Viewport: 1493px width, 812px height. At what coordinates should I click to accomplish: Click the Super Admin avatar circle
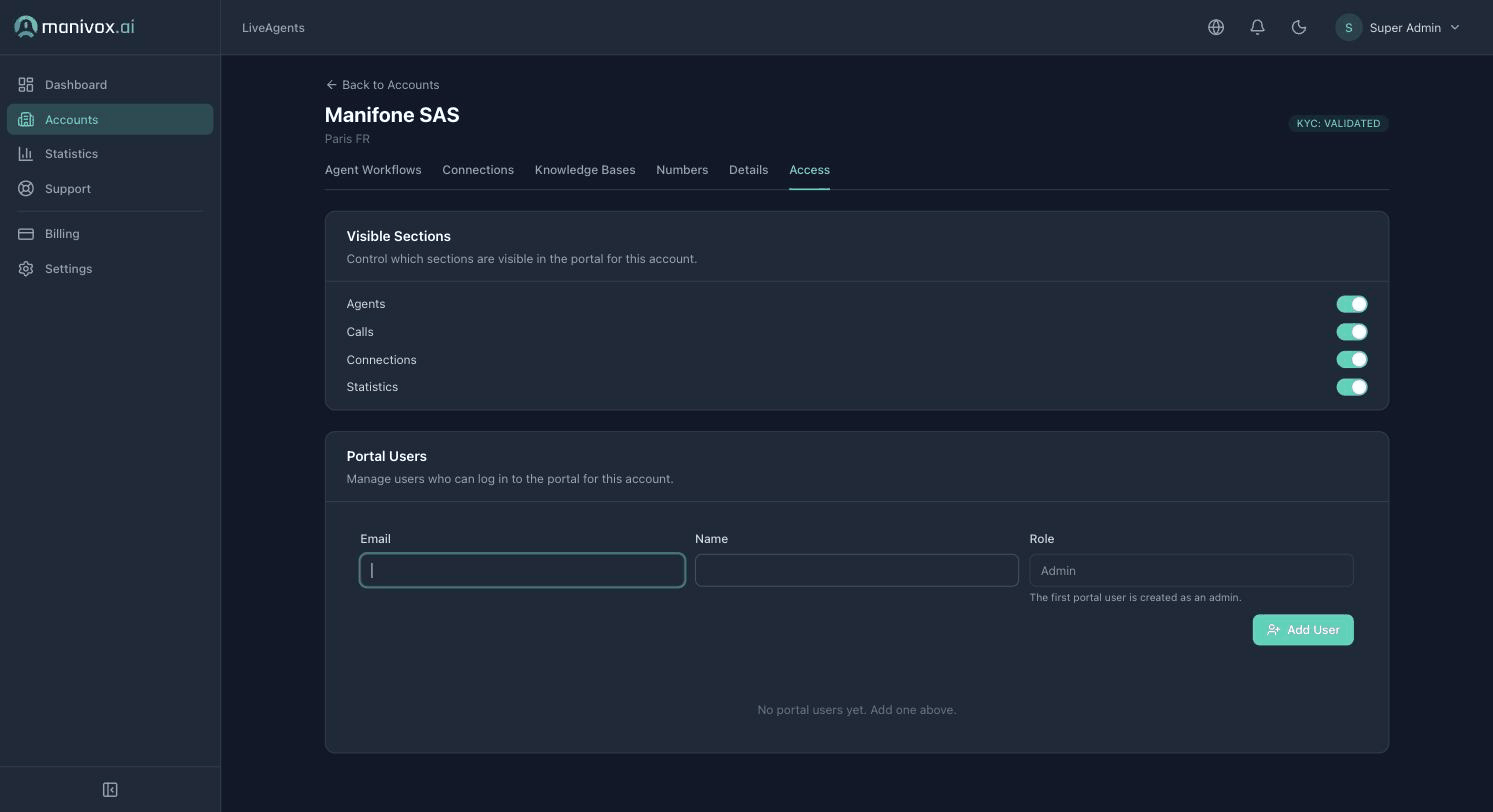click(x=1348, y=28)
